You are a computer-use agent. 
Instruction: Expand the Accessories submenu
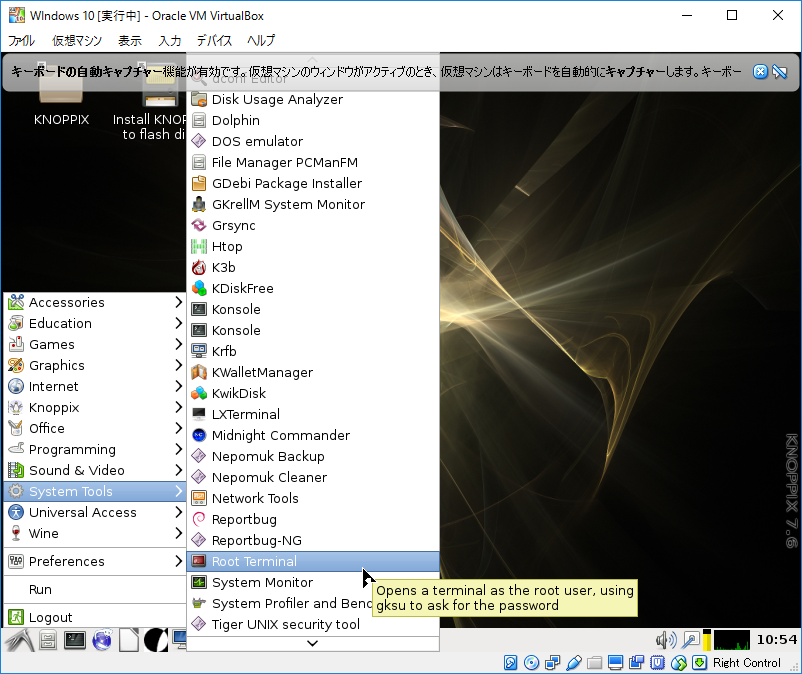[x=95, y=302]
